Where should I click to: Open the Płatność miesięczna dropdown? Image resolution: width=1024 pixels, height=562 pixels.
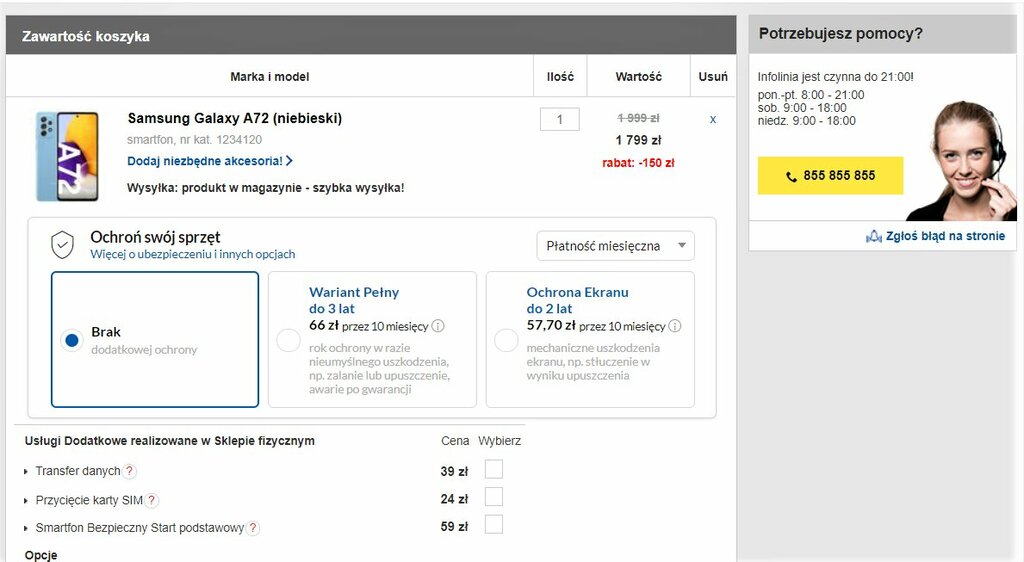pyautogui.click(x=615, y=245)
